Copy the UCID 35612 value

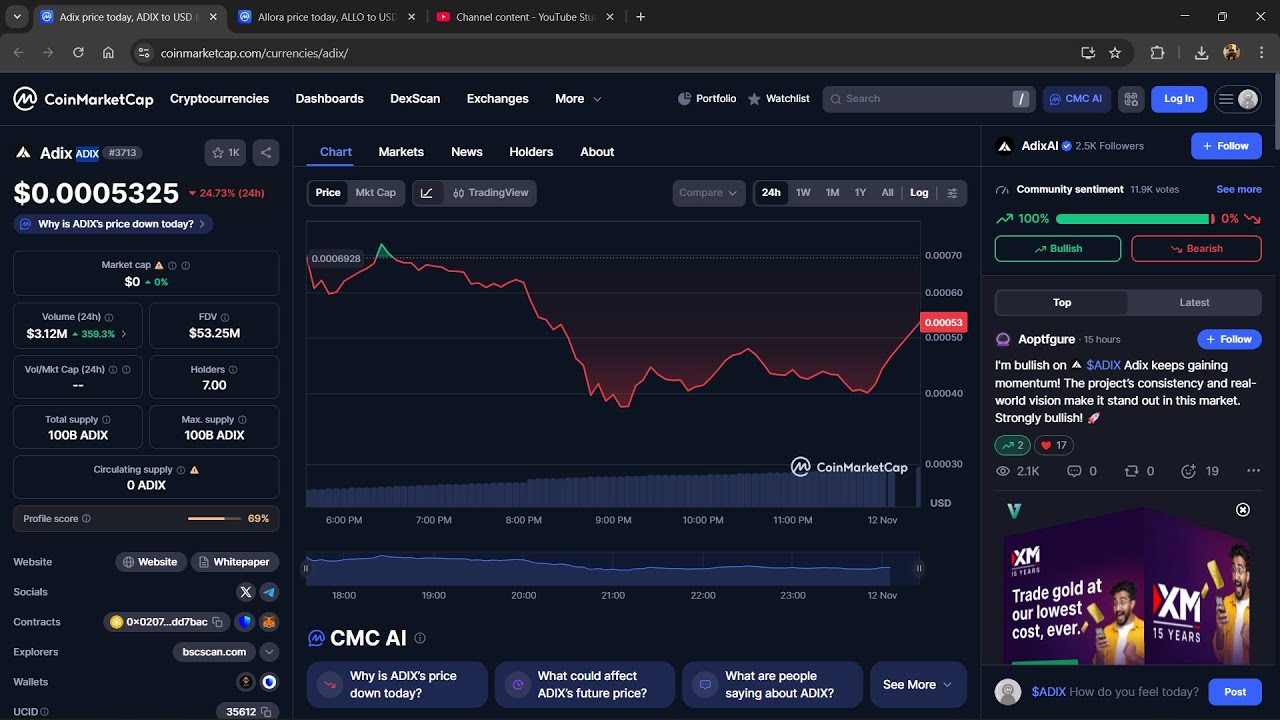coord(266,712)
